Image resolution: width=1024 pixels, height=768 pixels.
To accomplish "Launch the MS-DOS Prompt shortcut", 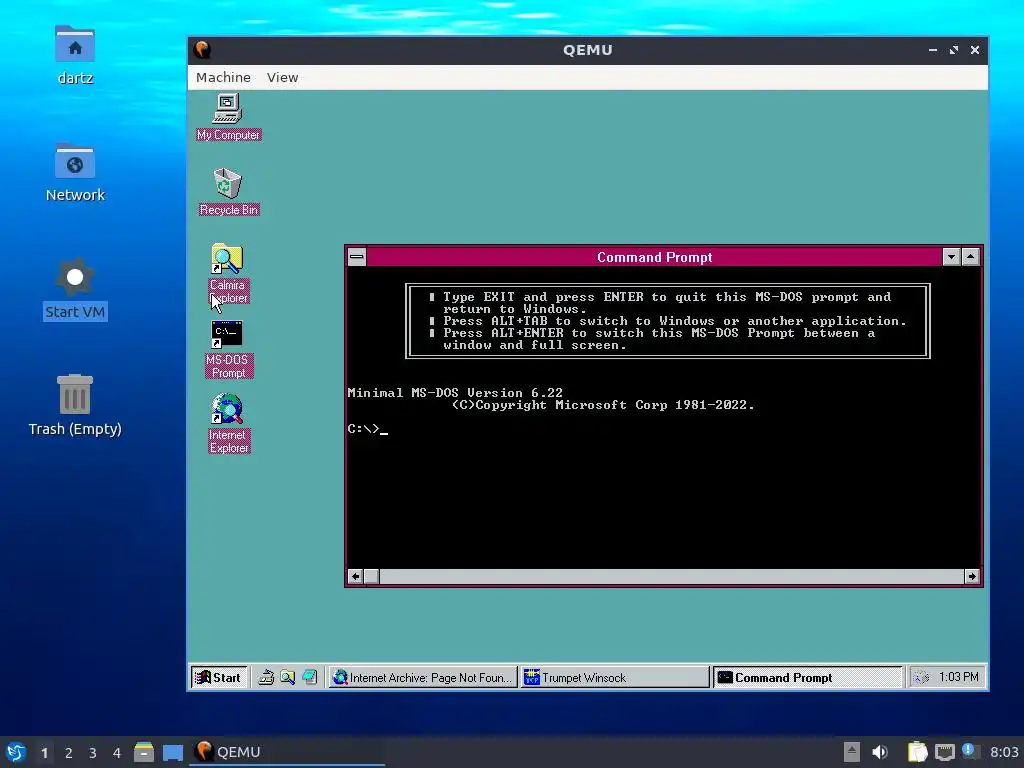I will click(227, 349).
